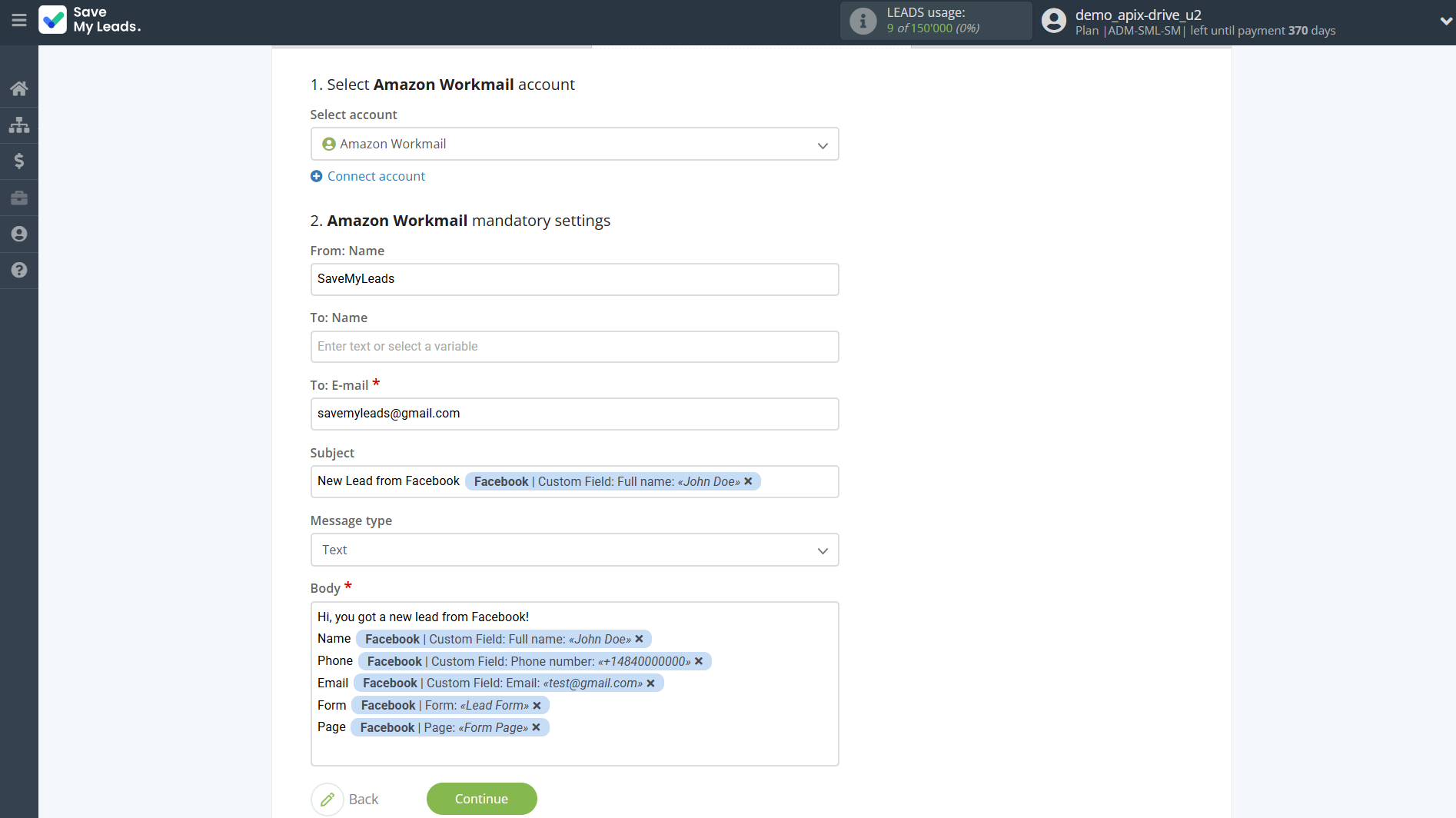
Task: Click the demo_apix-drive_u2 avatar
Action: coord(1053,20)
